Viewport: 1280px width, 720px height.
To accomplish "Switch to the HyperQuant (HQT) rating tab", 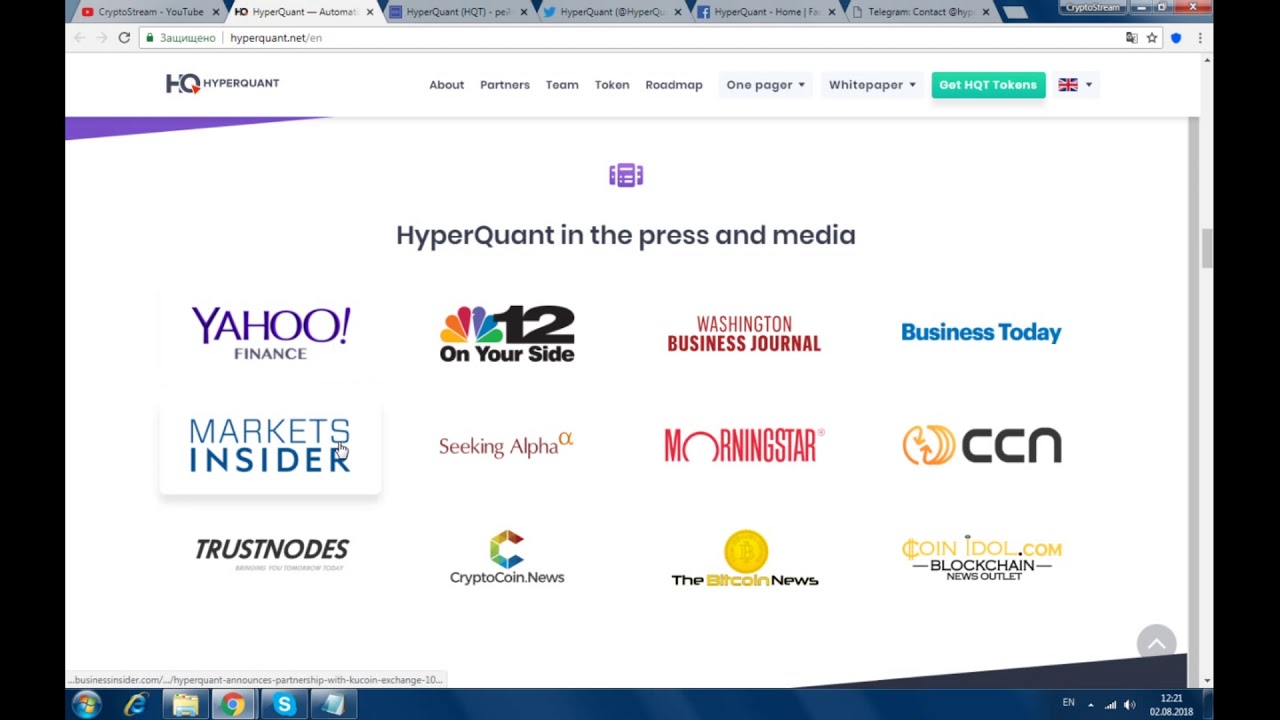I will point(458,12).
